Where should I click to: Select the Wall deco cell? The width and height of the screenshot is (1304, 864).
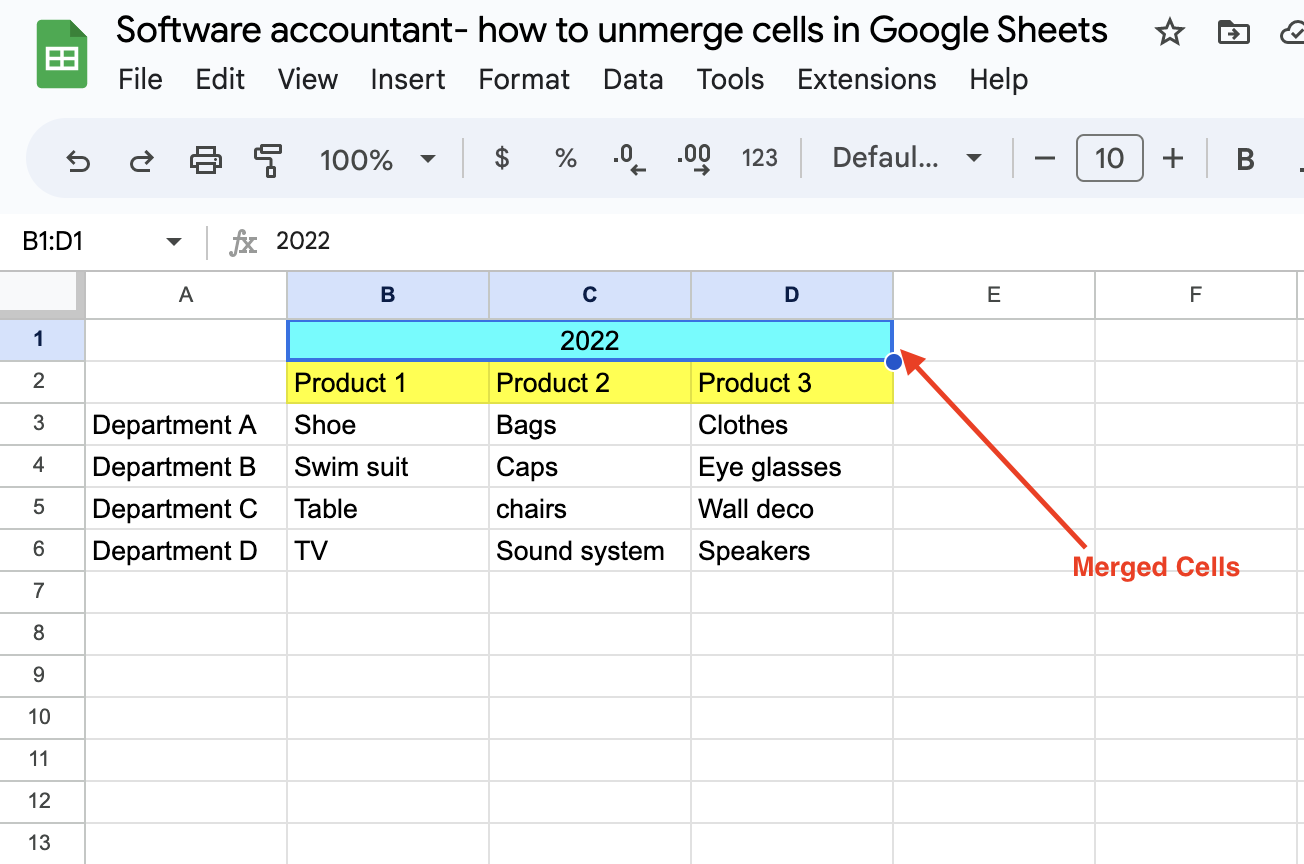792,508
